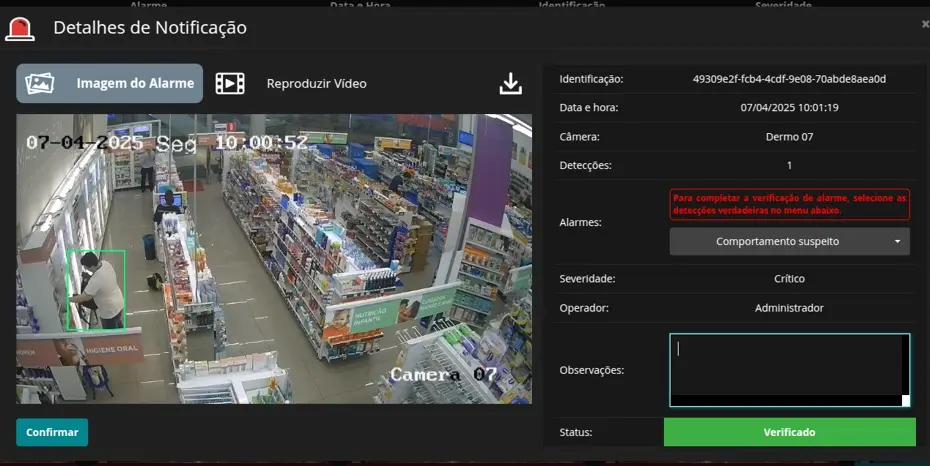This screenshot has width=930, height=466.
Task: Click the Operador label
Action: pos(584,308)
